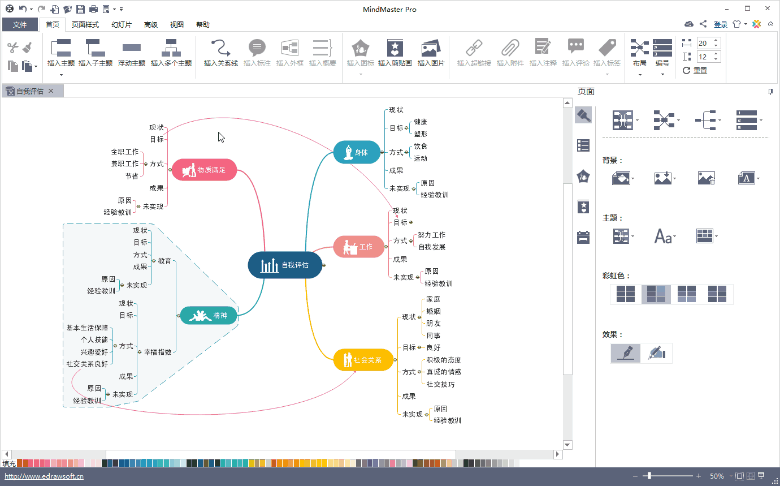Switch to the 页面样式 (Page Style) tab
The height and width of the screenshot is (486, 780).
(86, 24)
